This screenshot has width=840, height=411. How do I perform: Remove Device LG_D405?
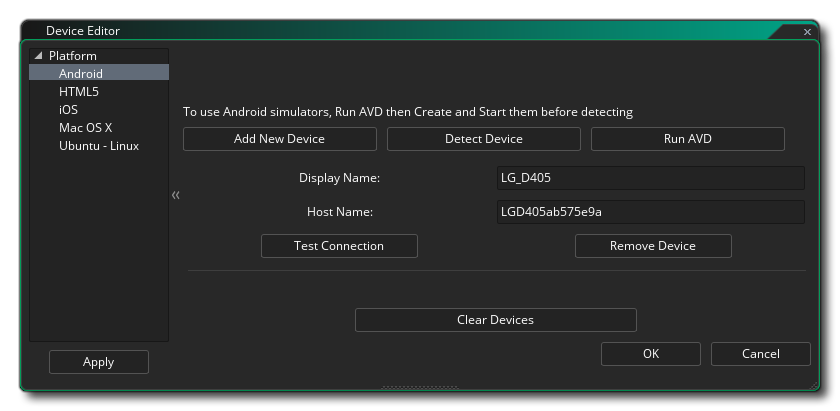click(x=652, y=246)
